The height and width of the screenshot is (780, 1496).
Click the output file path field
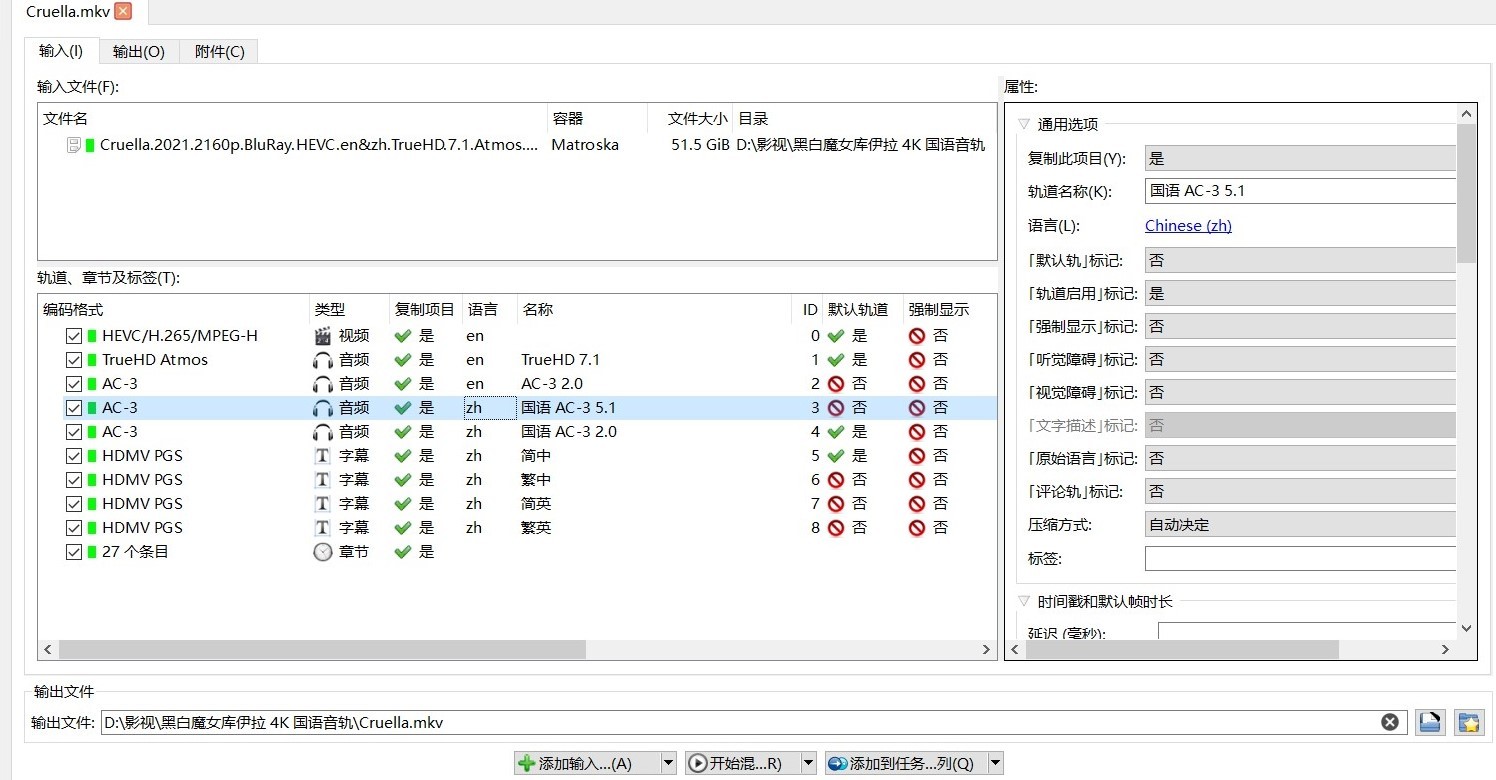coord(740,722)
